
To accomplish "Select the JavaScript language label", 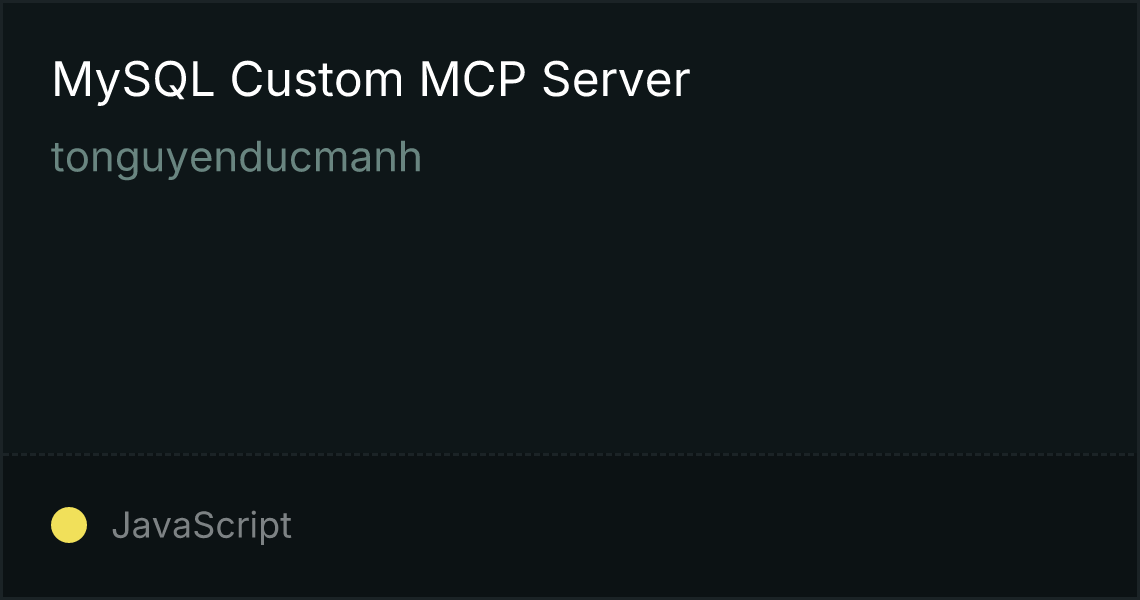I will pos(201,526).
